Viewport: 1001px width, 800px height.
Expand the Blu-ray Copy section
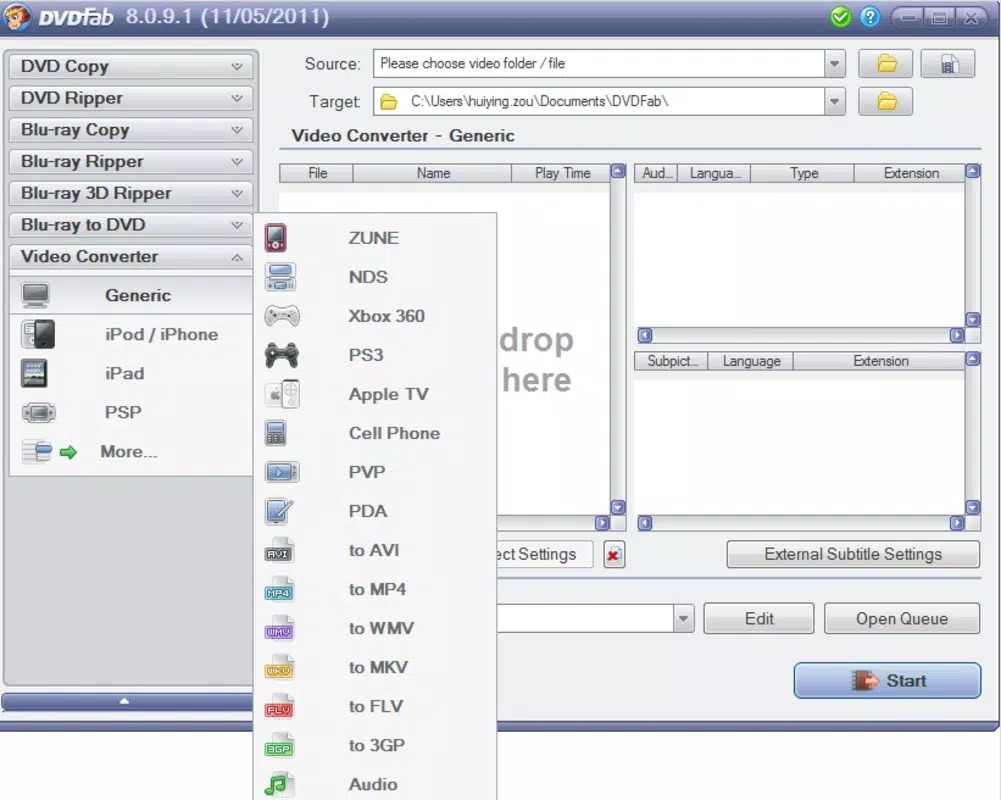click(131, 130)
